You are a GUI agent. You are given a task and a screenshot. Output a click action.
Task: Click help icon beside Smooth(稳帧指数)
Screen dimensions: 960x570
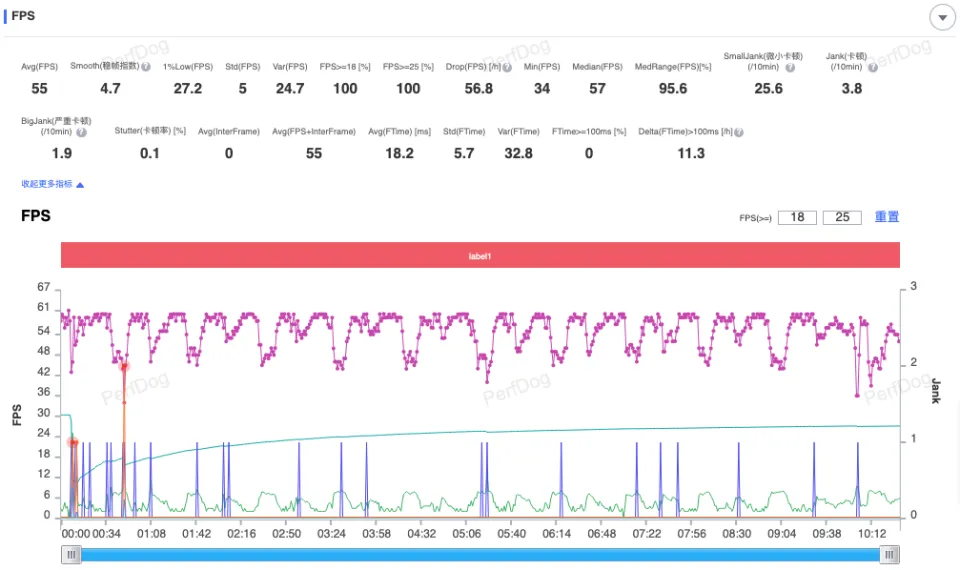[146, 67]
